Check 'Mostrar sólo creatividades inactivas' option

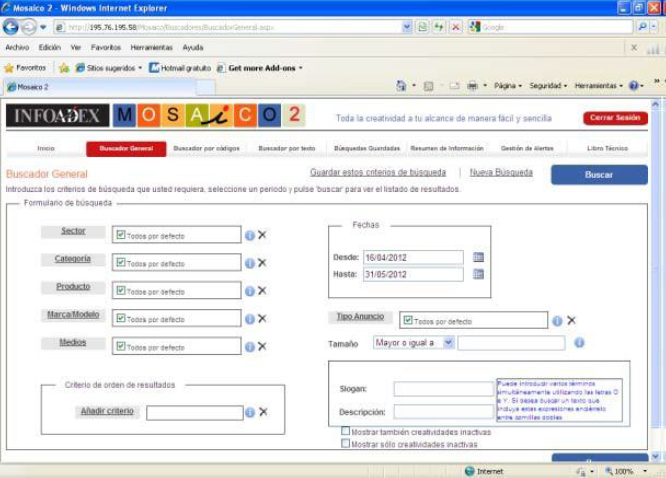click(345, 444)
